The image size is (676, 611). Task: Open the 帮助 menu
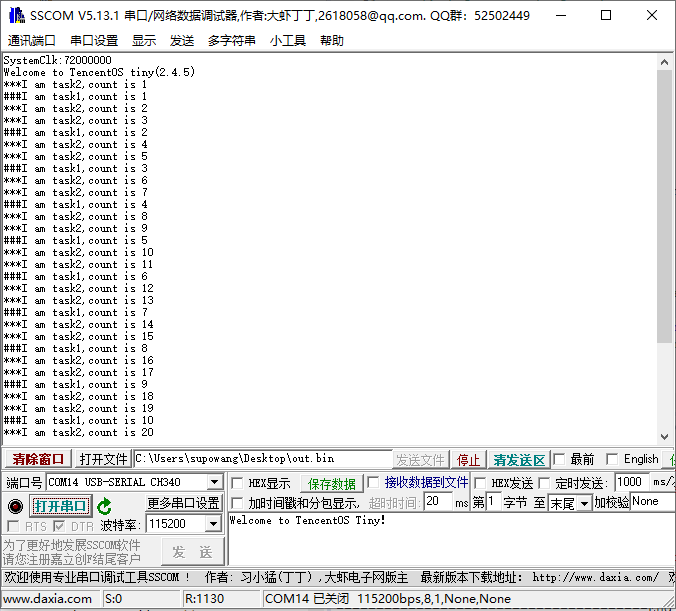point(332,41)
